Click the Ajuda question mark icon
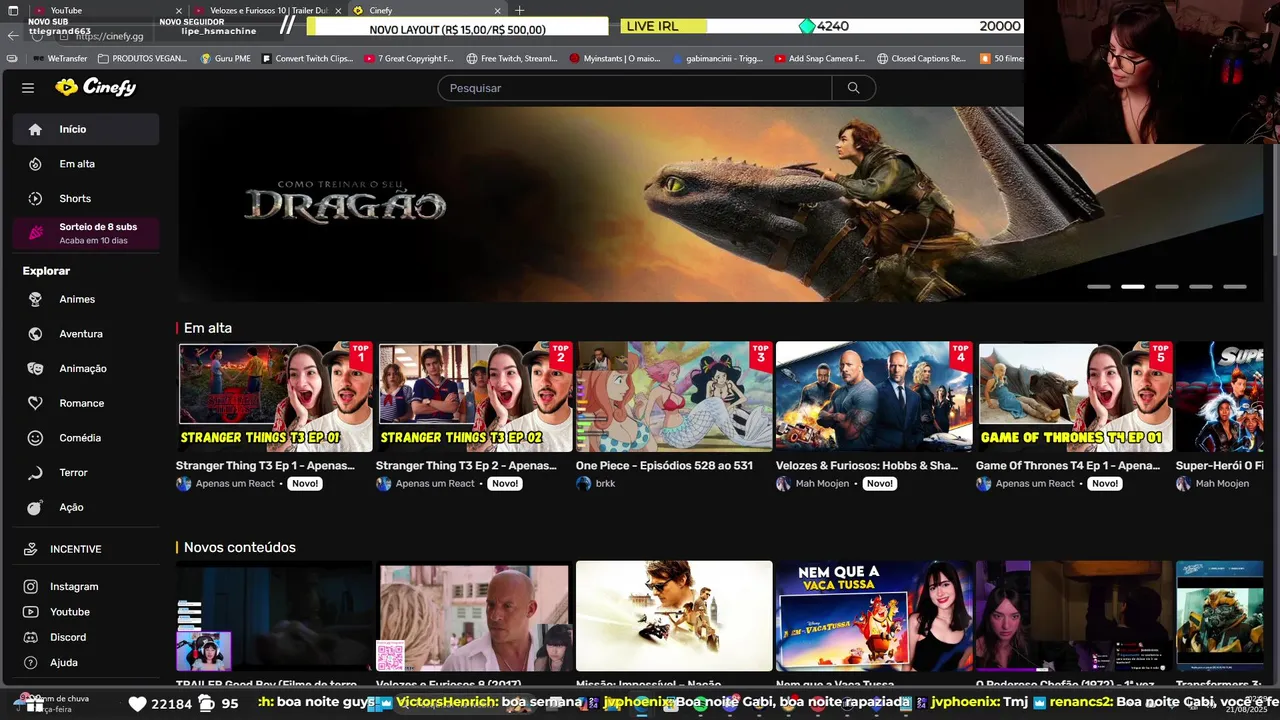The width and height of the screenshot is (1280, 720). point(30,662)
